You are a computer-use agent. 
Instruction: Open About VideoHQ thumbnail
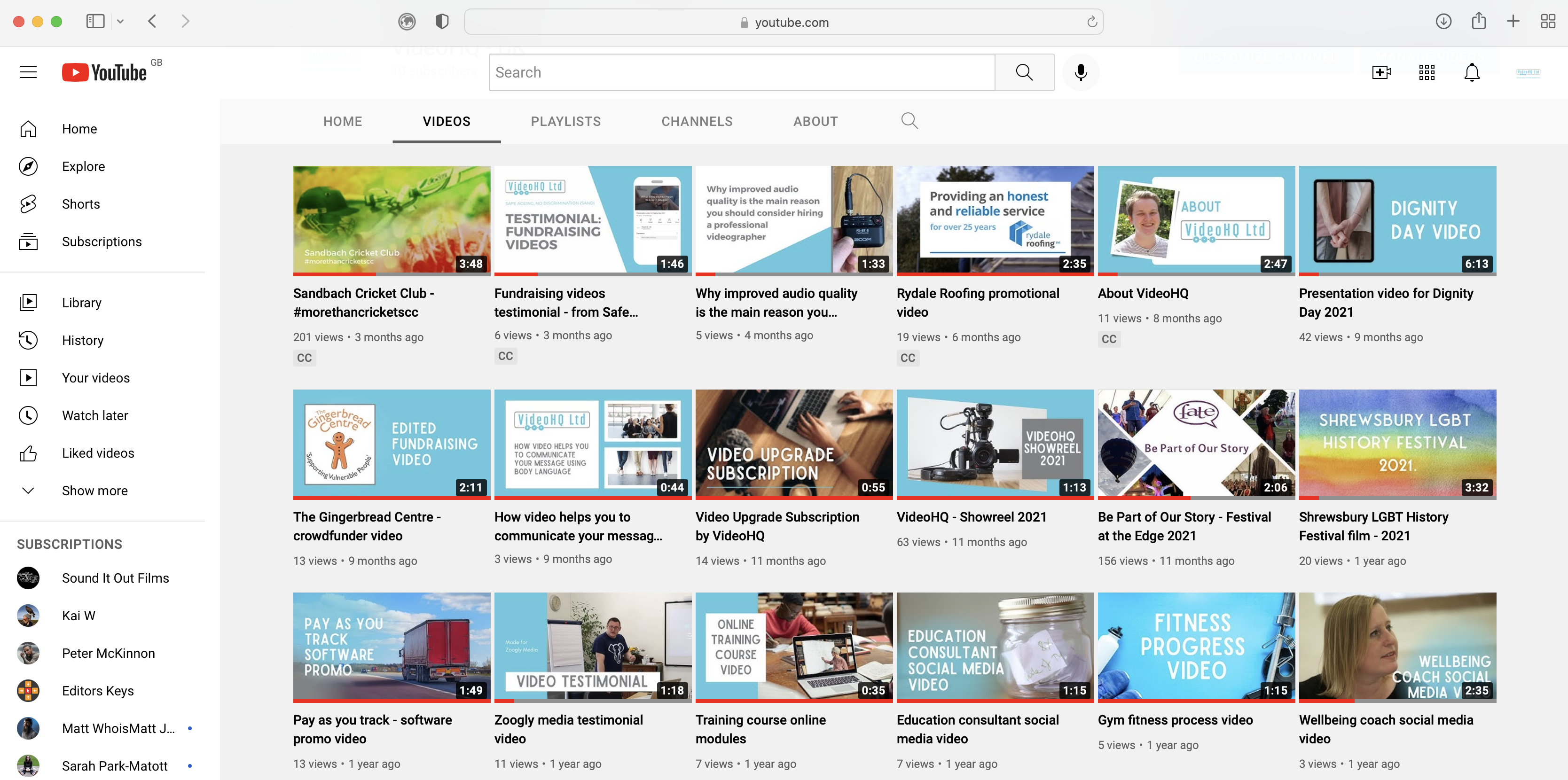click(x=1196, y=221)
